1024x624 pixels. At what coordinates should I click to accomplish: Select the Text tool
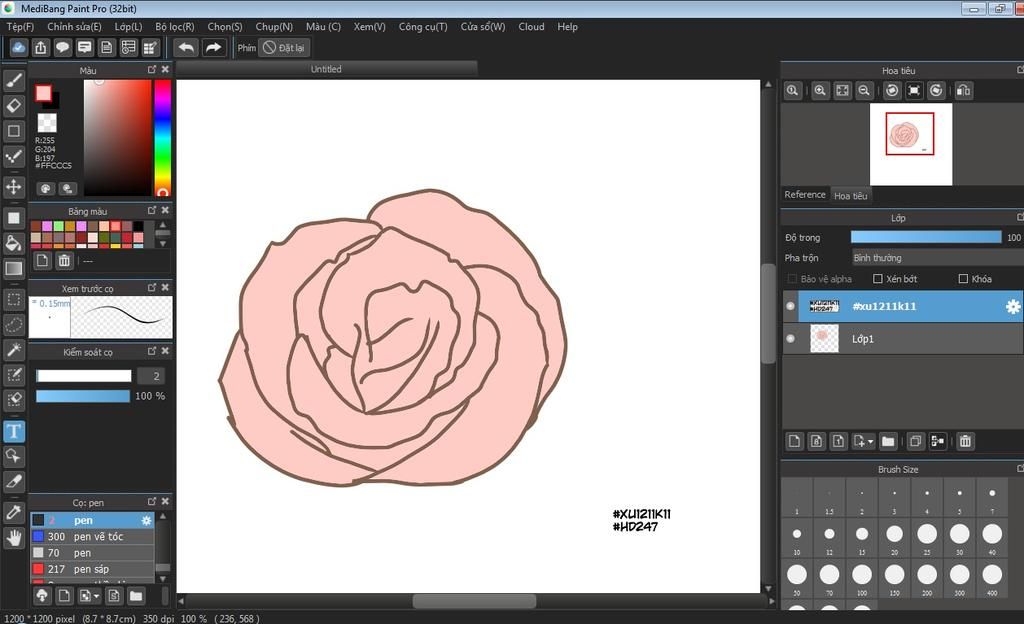(x=14, y=431)
